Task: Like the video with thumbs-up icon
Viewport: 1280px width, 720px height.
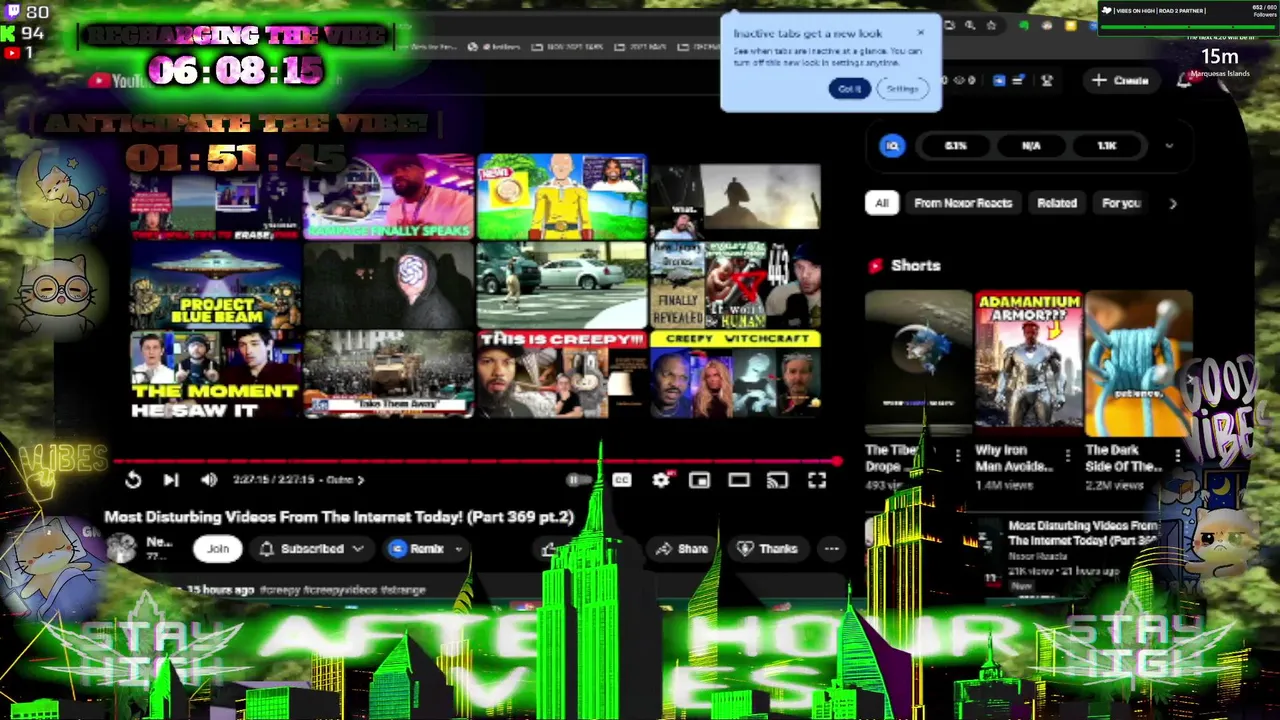Action: pos(549,548)
